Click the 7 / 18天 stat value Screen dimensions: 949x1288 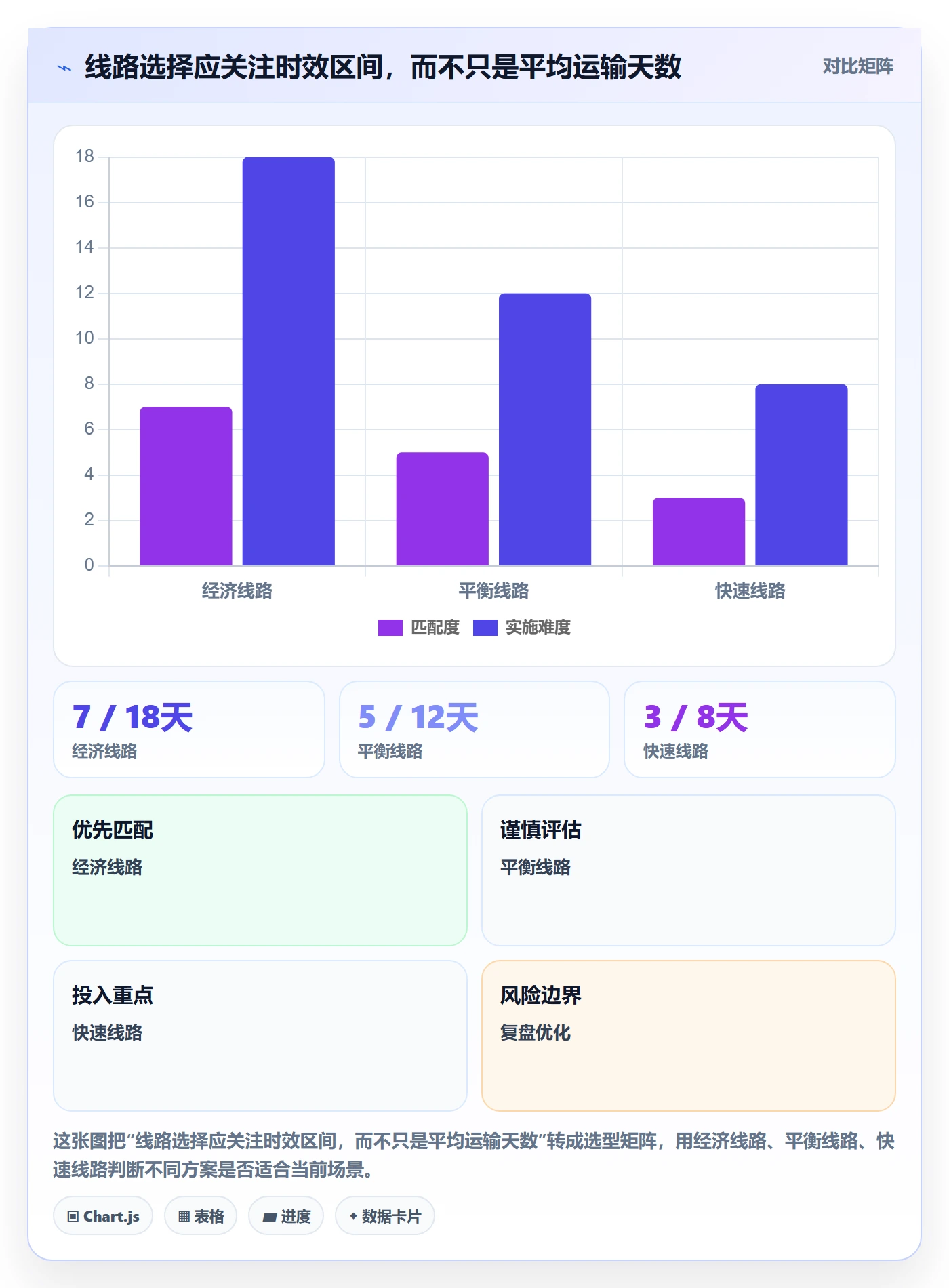point(133,717)
